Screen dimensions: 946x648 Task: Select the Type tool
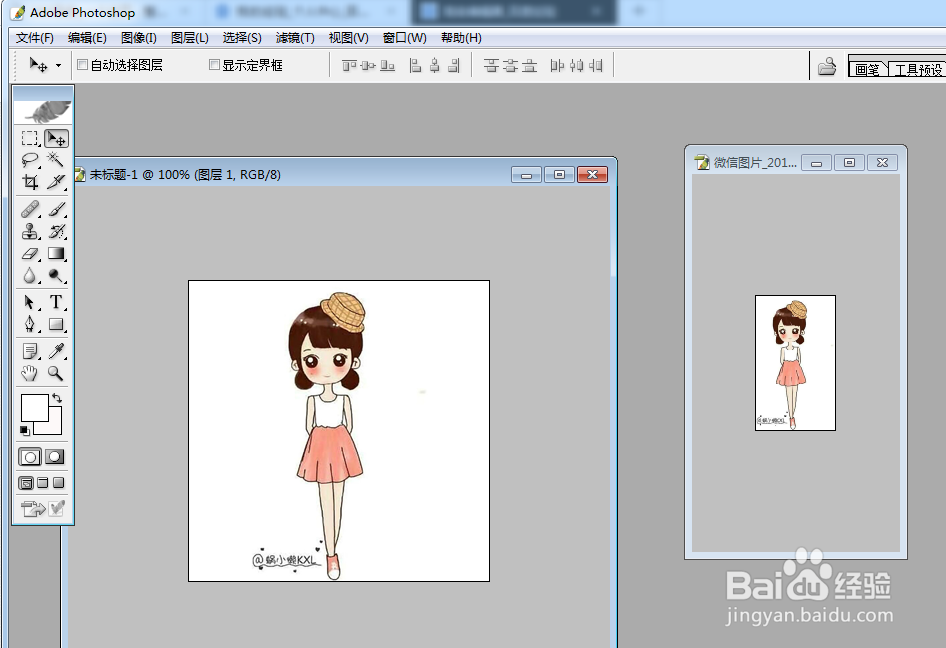pyautogui.click(x=56, y=302)
